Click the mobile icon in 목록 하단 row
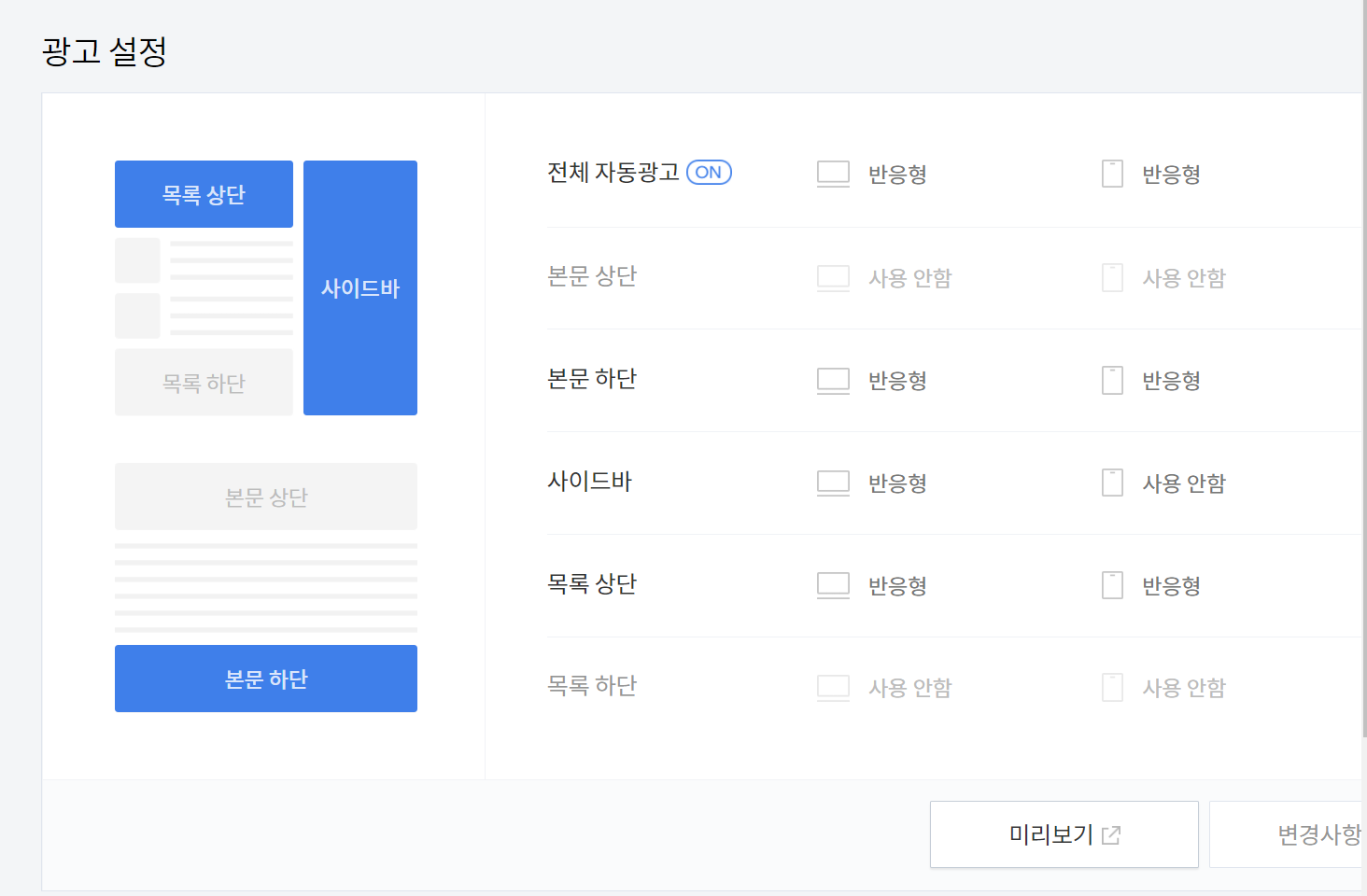The image size is (1367, 896). pyautogui.click(x=1112, y=688)
